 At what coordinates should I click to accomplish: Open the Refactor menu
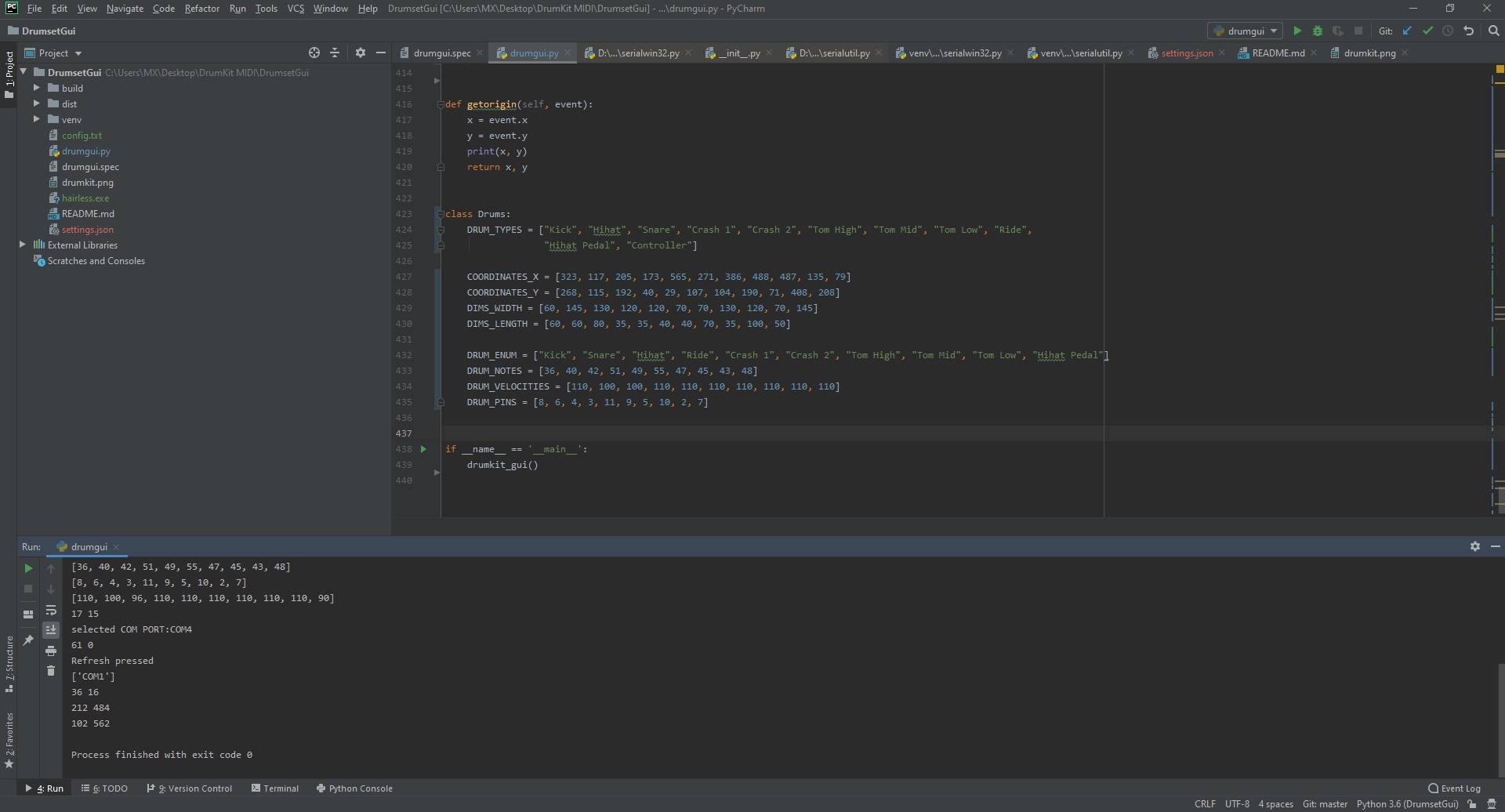(201, 9)
